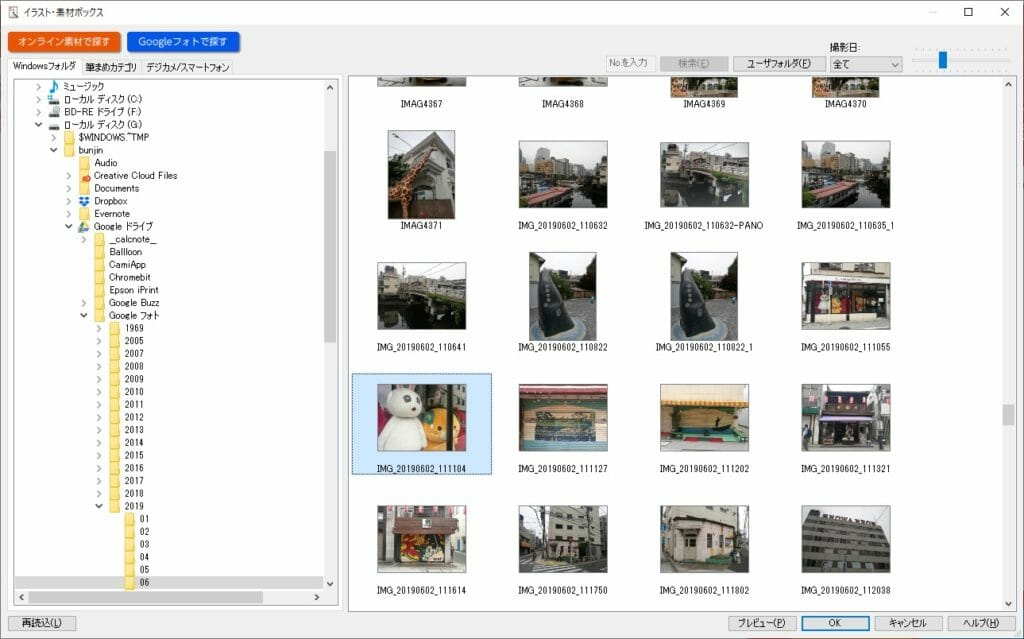Click the Documents folder icon

(84, 188)
